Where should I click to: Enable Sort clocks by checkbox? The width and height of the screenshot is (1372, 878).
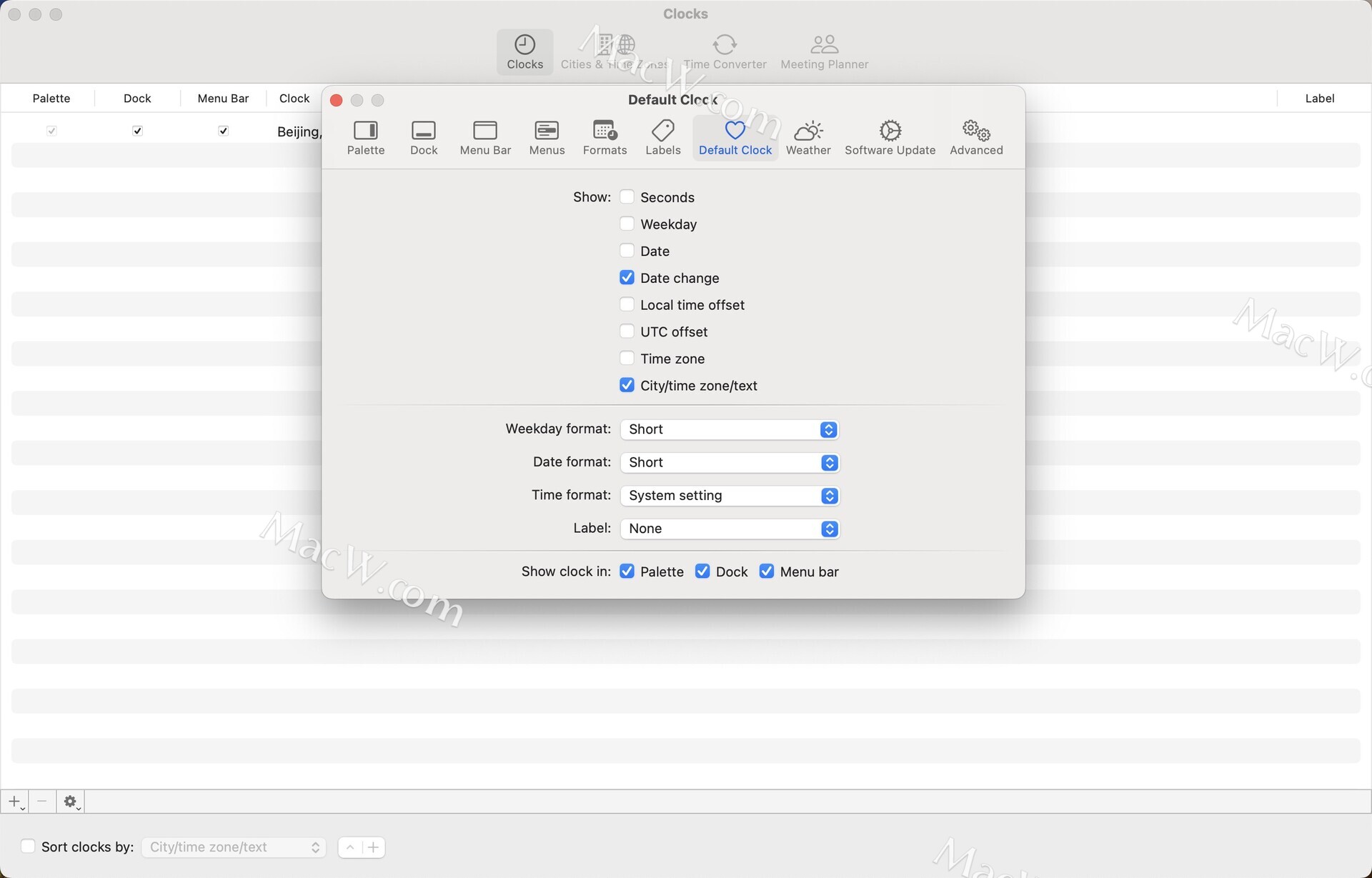coord(28,847)
